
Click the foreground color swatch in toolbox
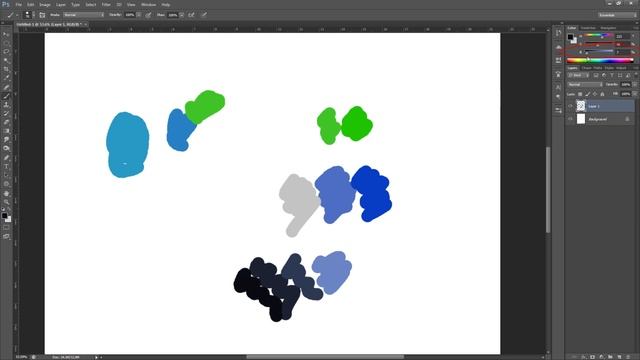(x=4, y=216)
